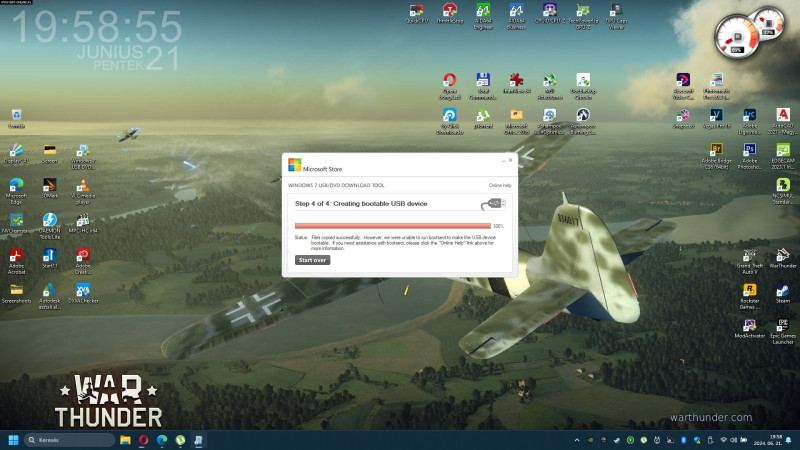
Task: Open the Adobe Creative Cloud shortcut
Action: 83,261
